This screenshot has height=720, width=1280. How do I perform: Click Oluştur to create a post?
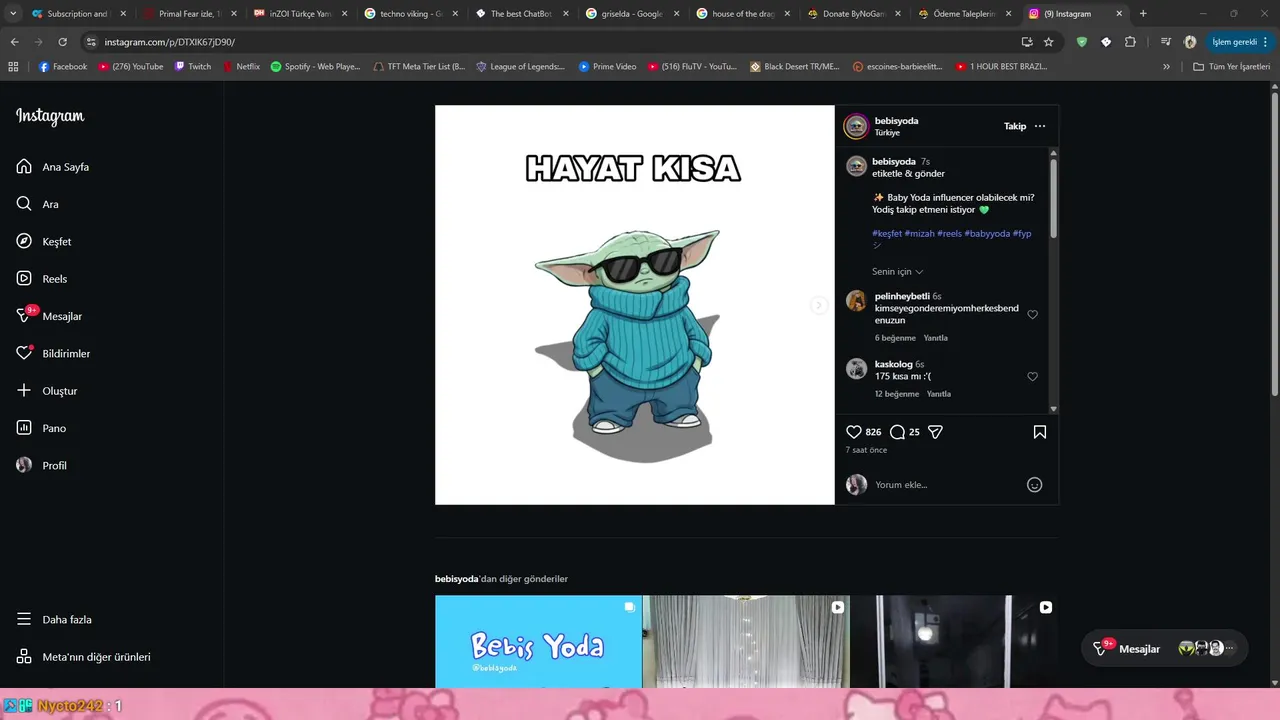pos(46,391)
